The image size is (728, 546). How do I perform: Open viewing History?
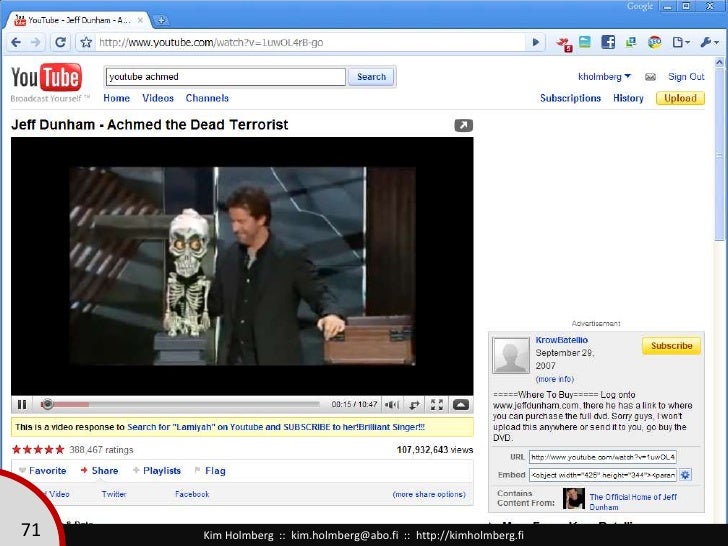pyautogui.click(x=628, y=98)
